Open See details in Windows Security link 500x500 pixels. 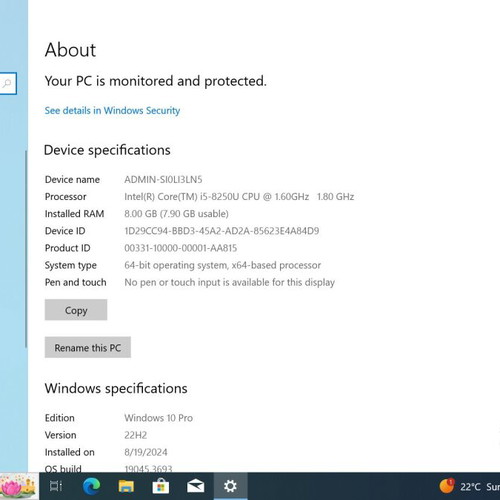point(112,110)
